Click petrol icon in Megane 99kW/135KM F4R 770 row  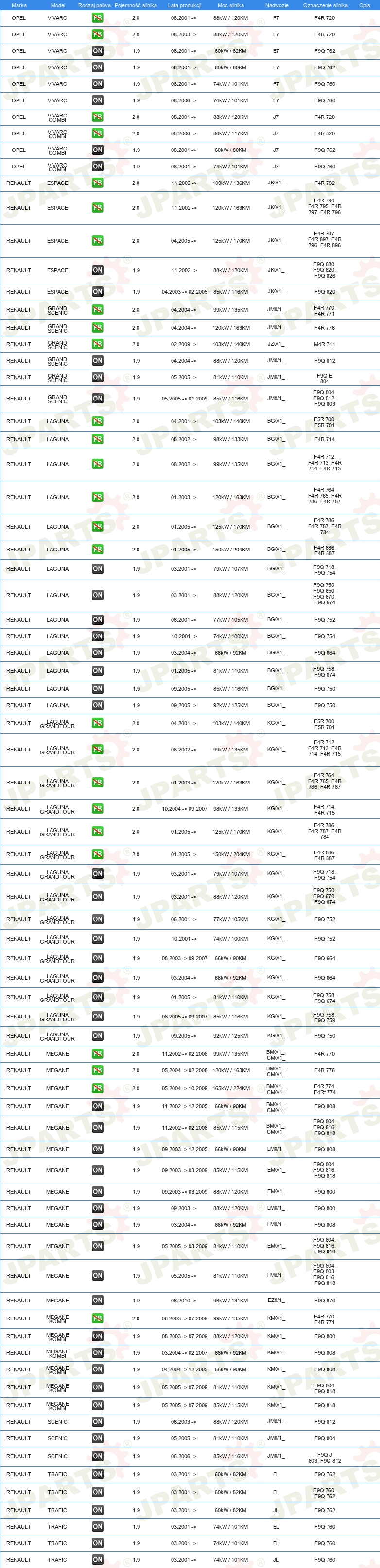98,1053
